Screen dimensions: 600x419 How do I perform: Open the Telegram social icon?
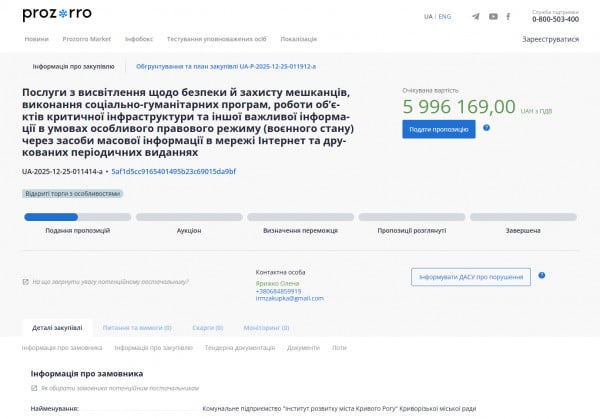pos(475,17)
